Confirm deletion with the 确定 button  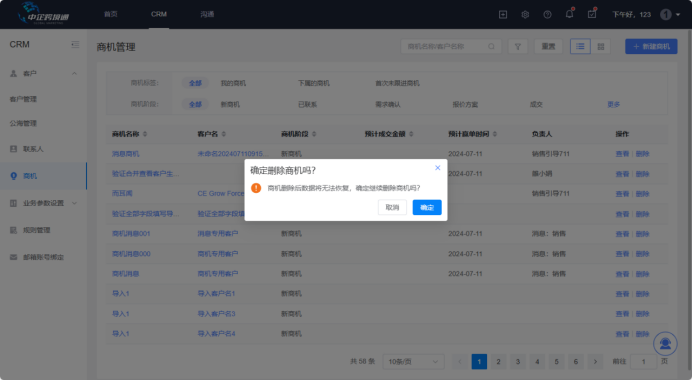click(427, 207)
